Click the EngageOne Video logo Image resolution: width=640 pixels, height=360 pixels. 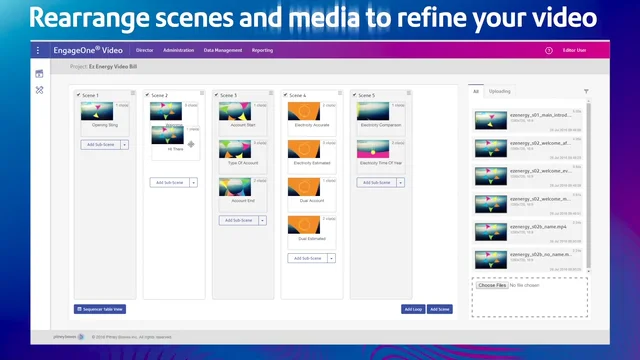click(x=88, y=50)
